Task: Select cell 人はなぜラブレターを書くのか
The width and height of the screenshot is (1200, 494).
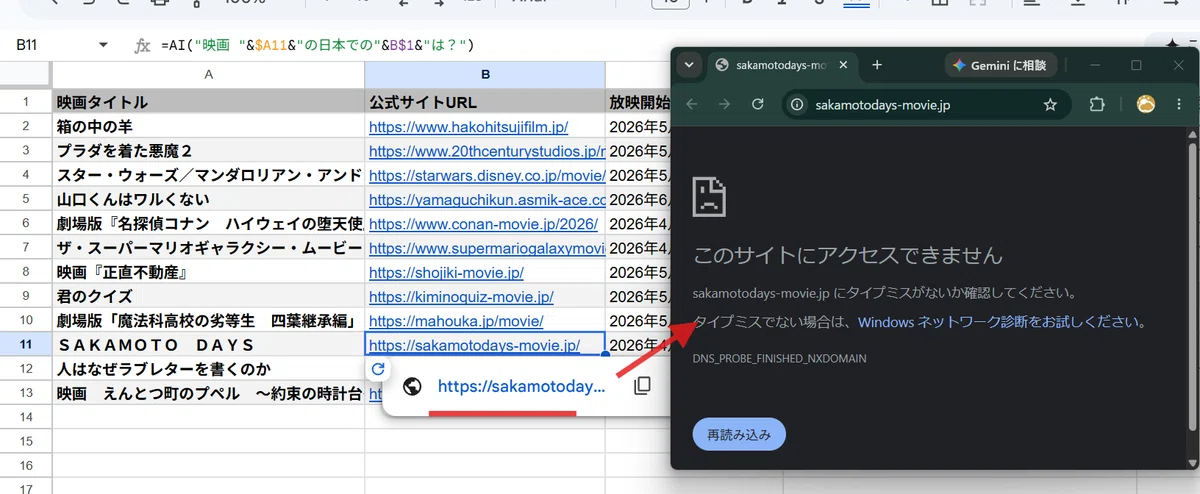Action: (x=208, y=369)
